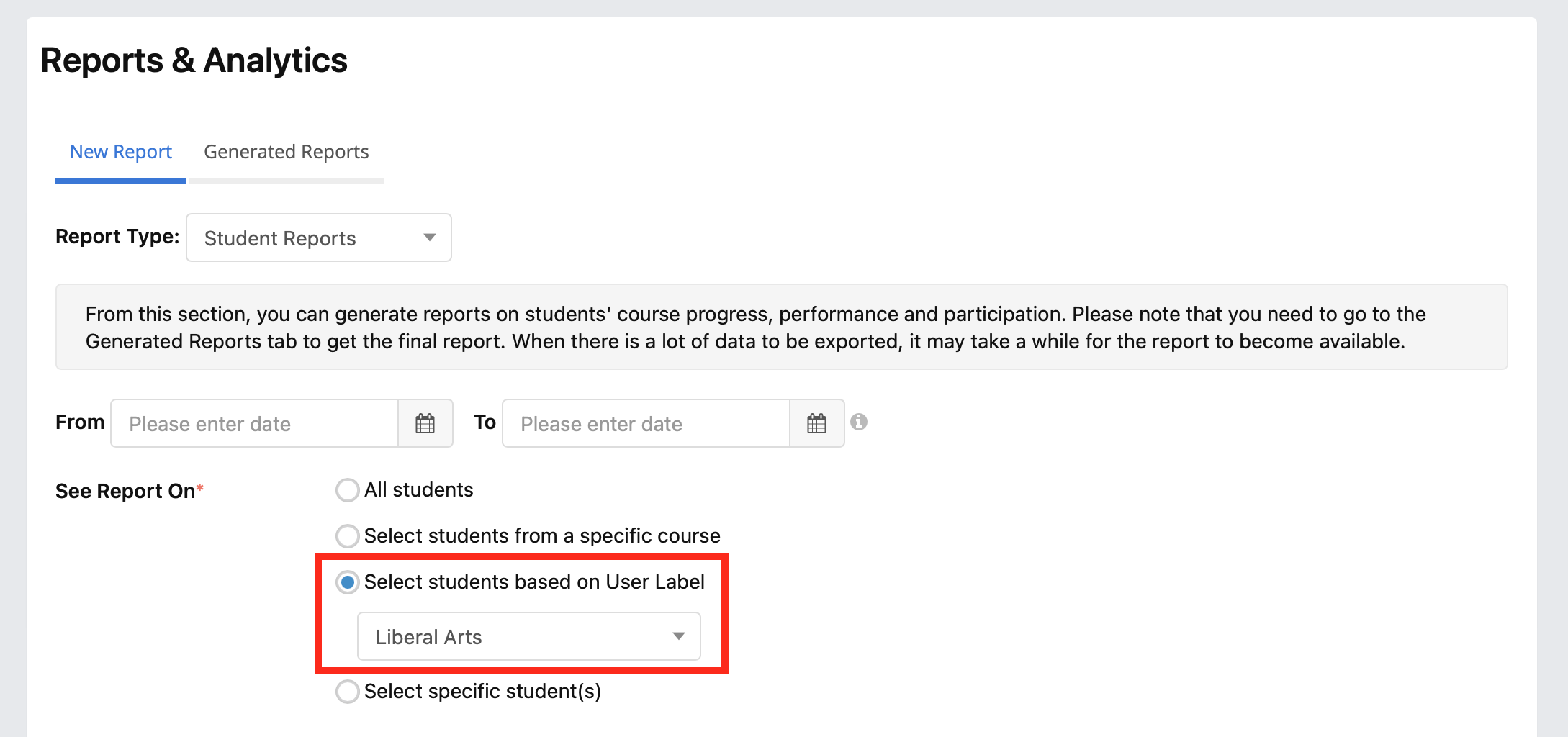Click the Select specific student(s) label

pos(482,692)
